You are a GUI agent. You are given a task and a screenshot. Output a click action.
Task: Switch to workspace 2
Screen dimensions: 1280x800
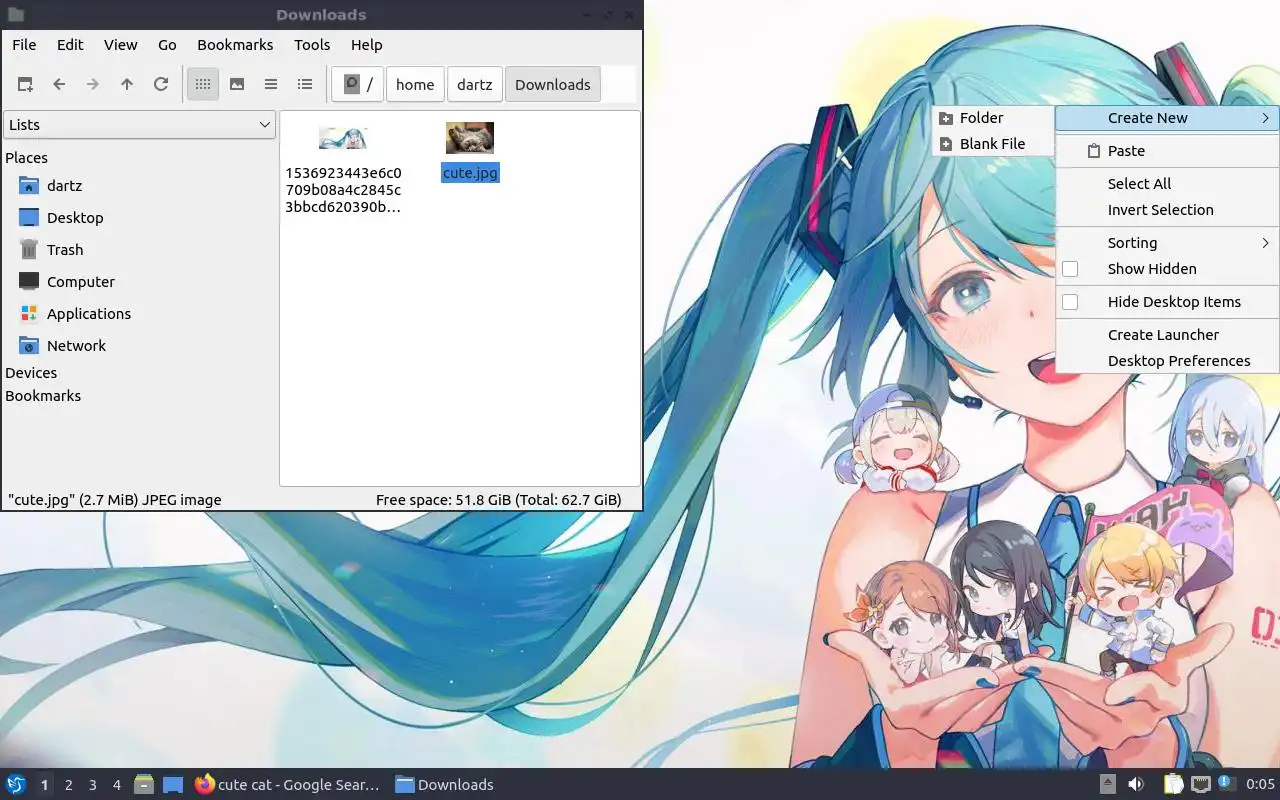(x=68, y=785)
